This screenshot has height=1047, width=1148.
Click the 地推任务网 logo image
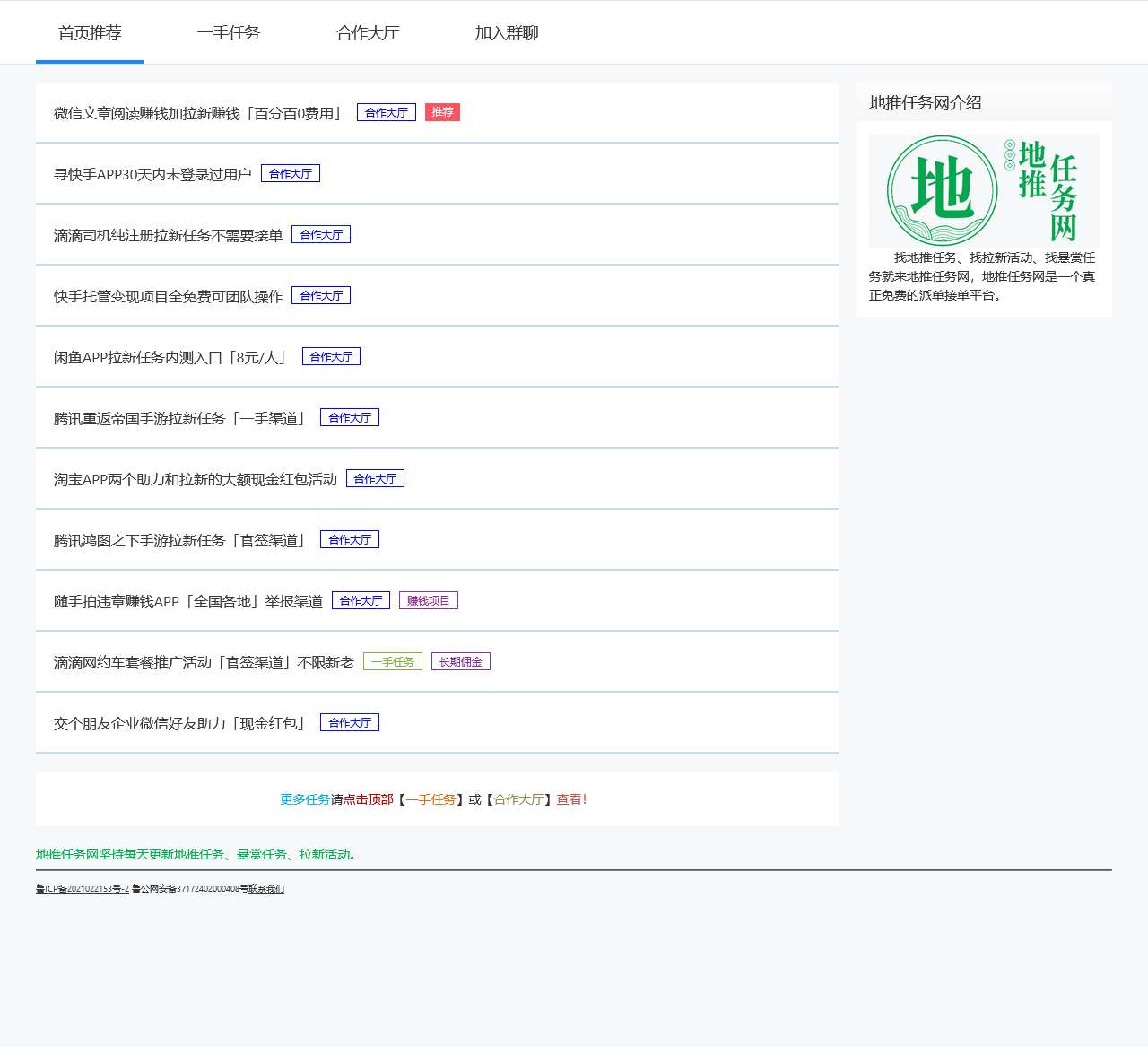click(x=984, y=190)
